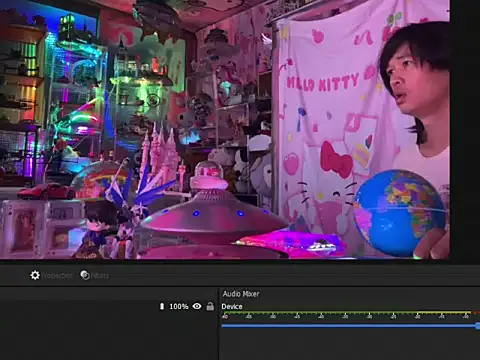Screen dimensions: 480x360
Task: Click the Hello Kitty banner text in preview
Action: [x=323, y=83]
